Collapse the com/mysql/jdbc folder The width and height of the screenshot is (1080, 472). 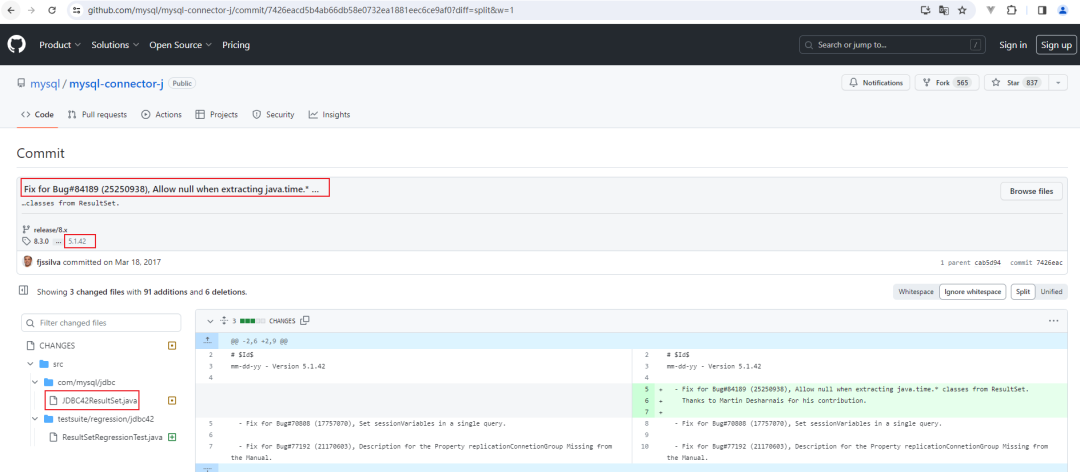pyautogui.click(x=35, y=382)
